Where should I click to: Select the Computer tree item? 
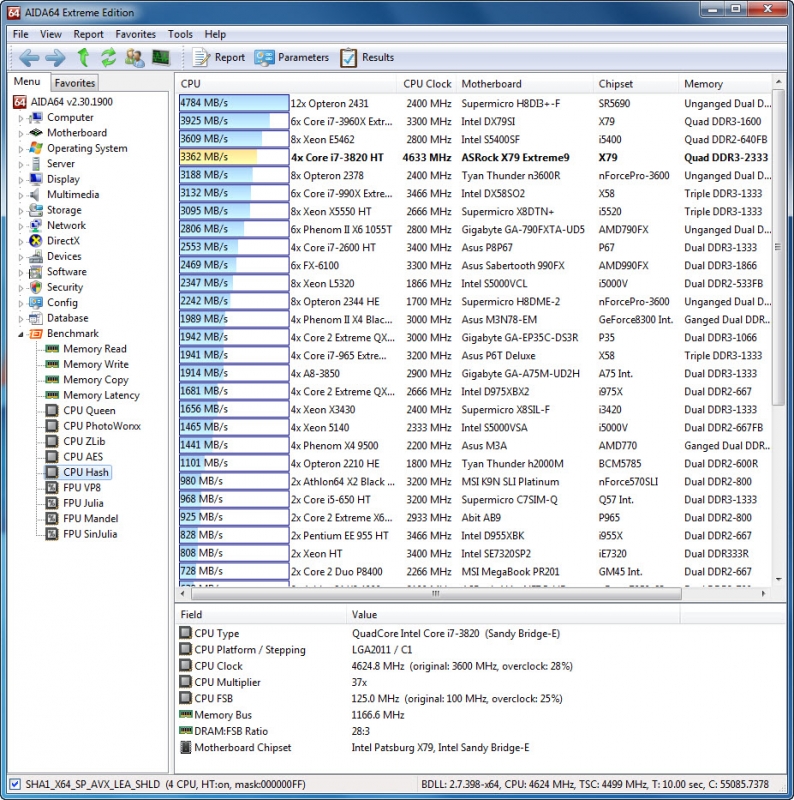click(x=70, y=117)
